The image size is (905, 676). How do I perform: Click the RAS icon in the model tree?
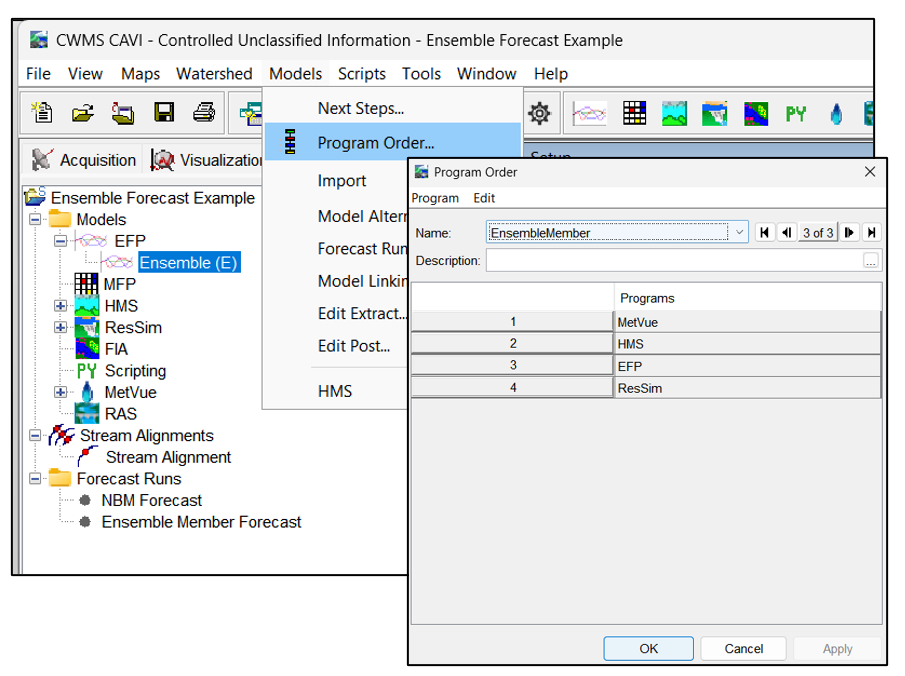[x=87, y=414]
